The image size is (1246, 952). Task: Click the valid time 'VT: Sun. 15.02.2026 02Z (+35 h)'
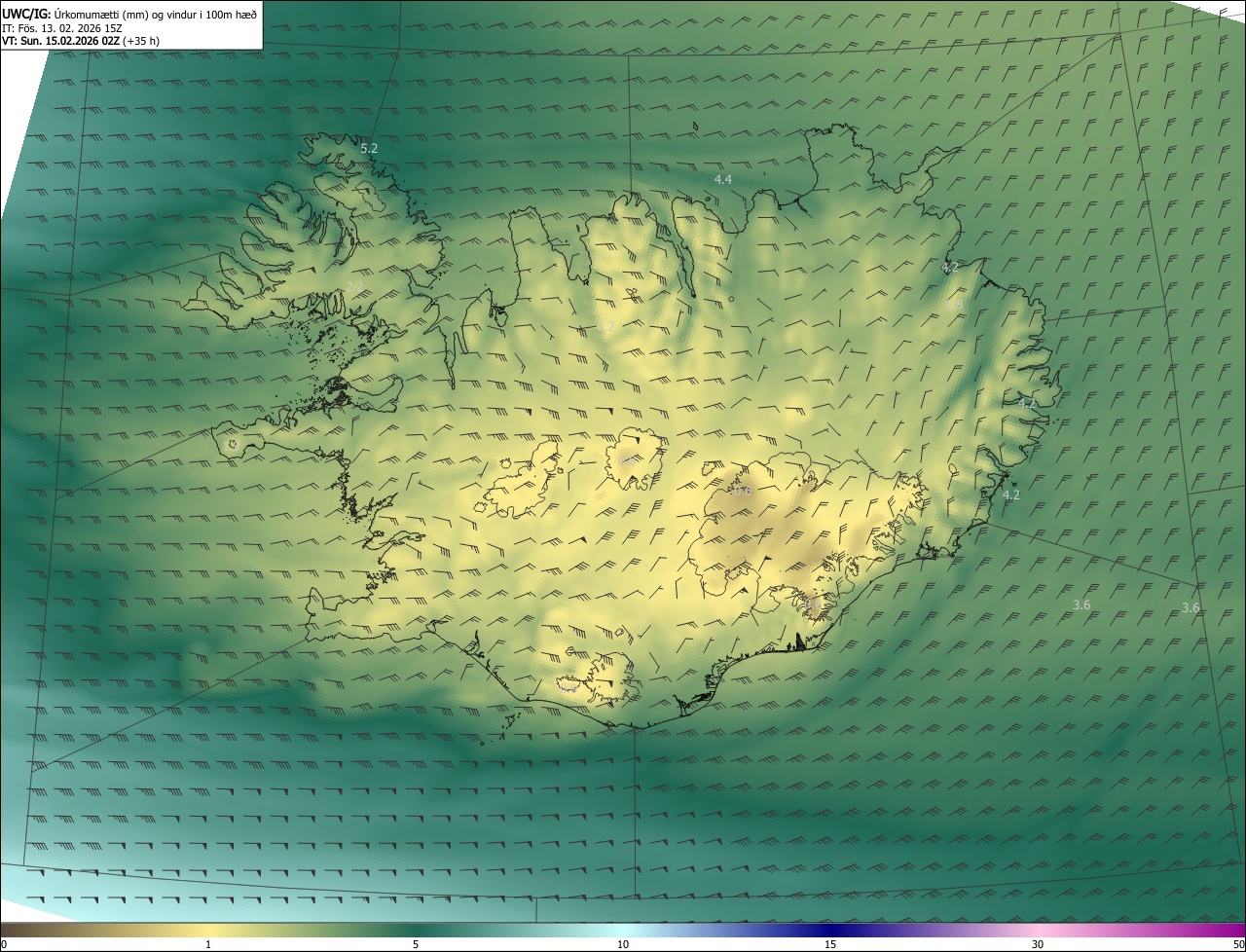[81, 41]
